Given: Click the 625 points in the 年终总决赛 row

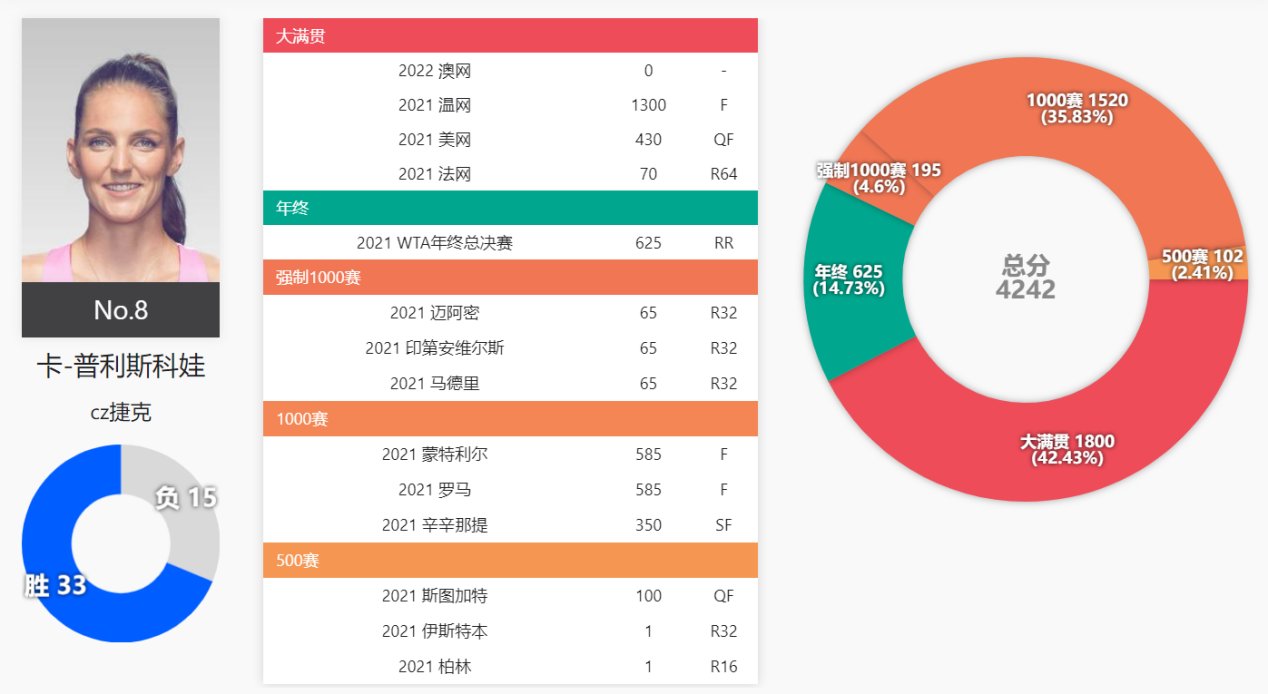Looking at the screenshot, I should (x=648, y=243).
